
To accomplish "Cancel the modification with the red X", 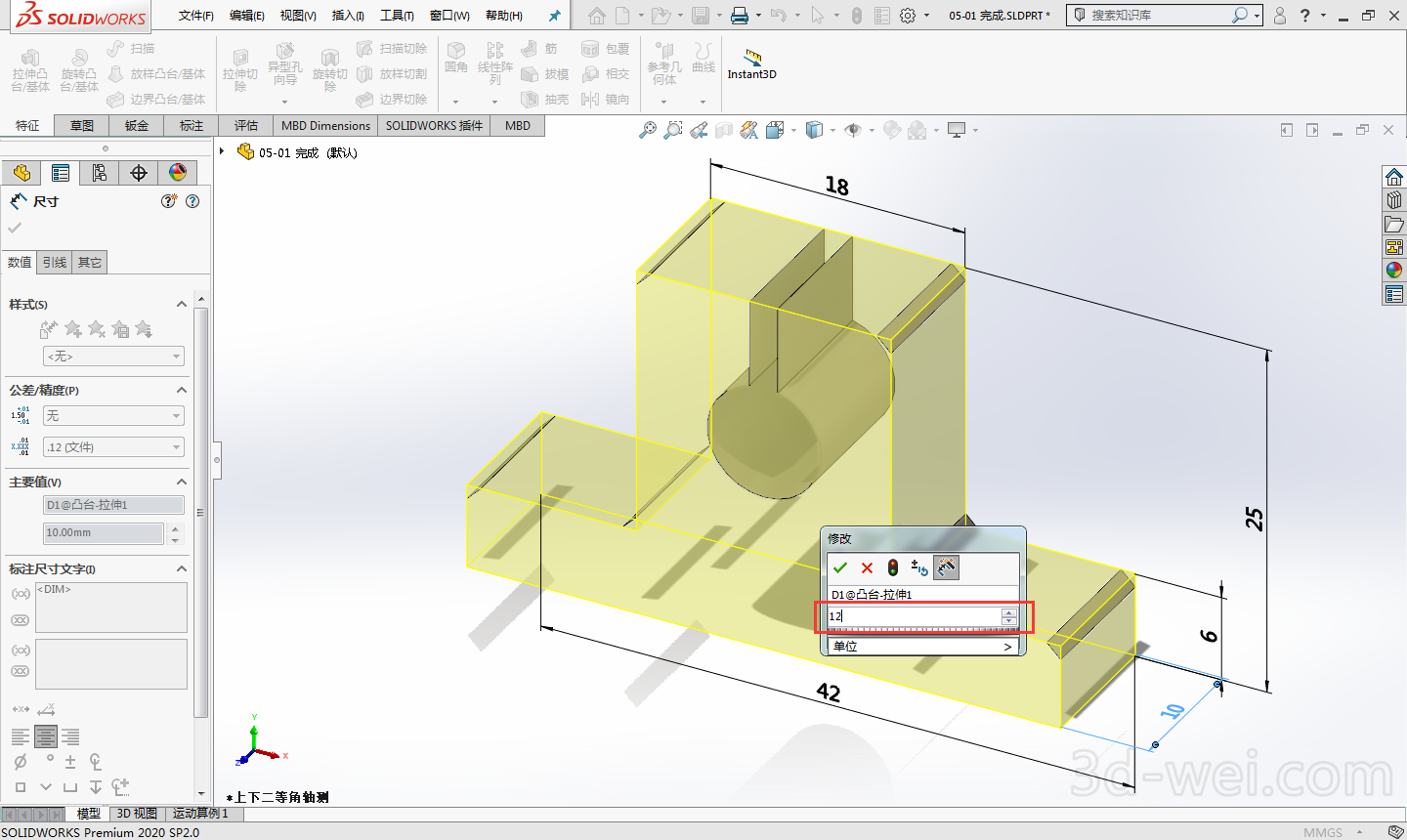I will click(867, 567).
